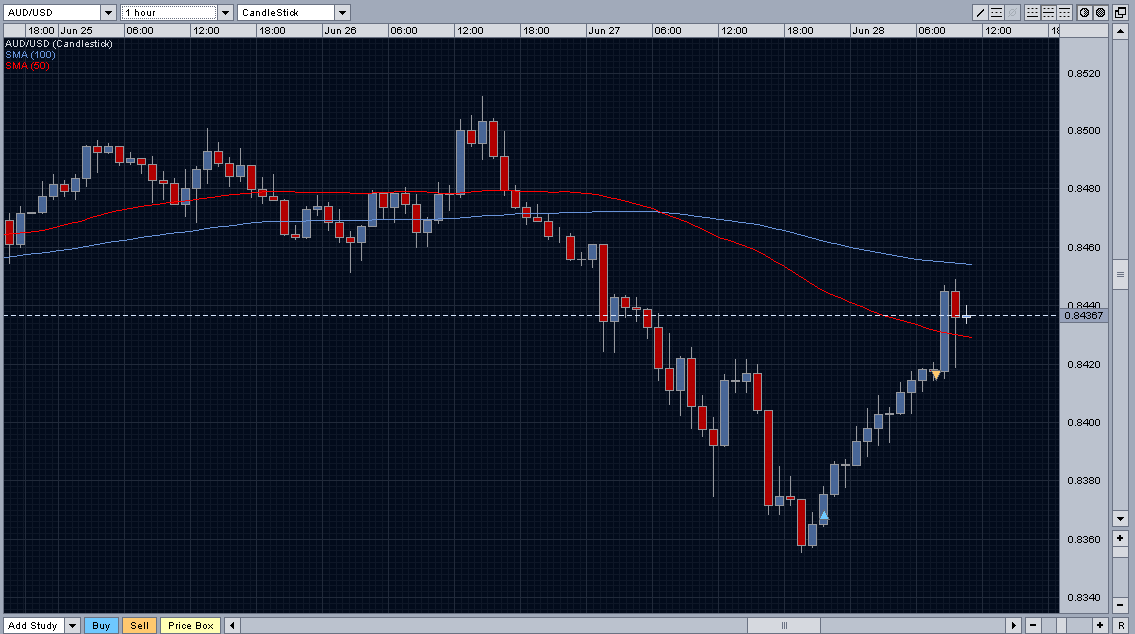
Task: Detach chart into separate window
Action: 1121,12
